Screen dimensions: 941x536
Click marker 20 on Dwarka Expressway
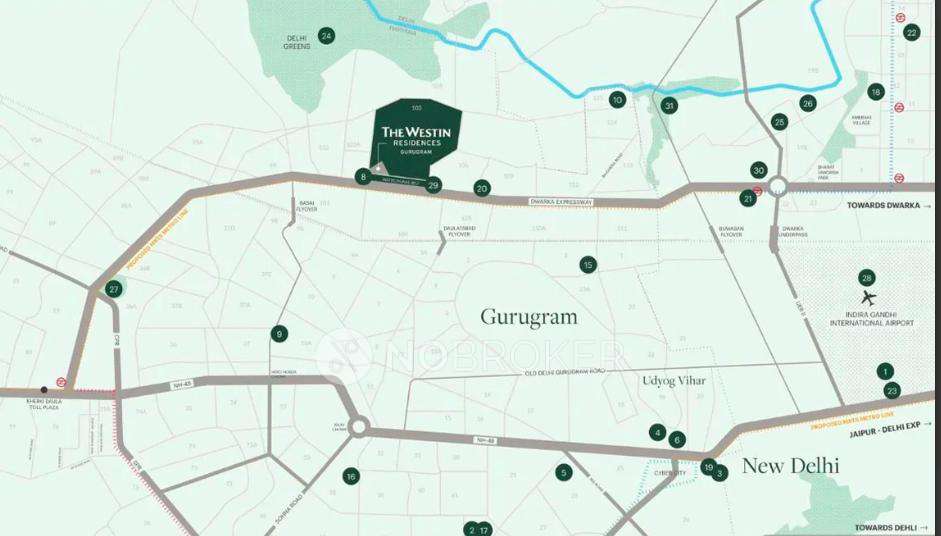482,188
